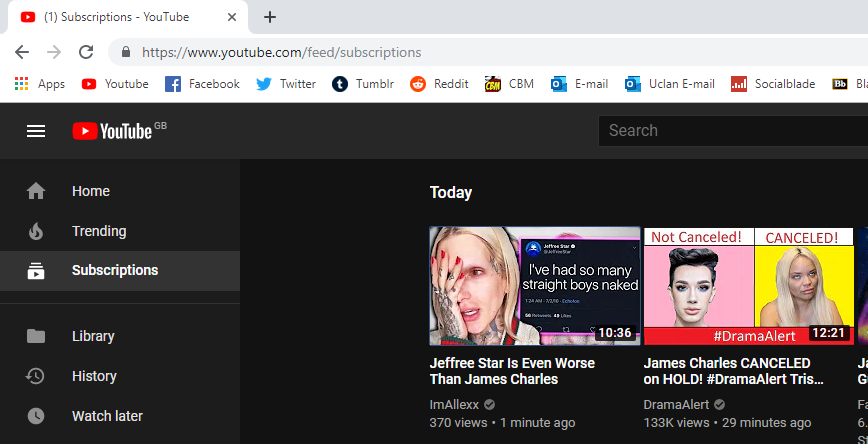Open the Twitter bookmark
Image resolution: width=868 pixels, height=444 pixels.
click(286, 84)
